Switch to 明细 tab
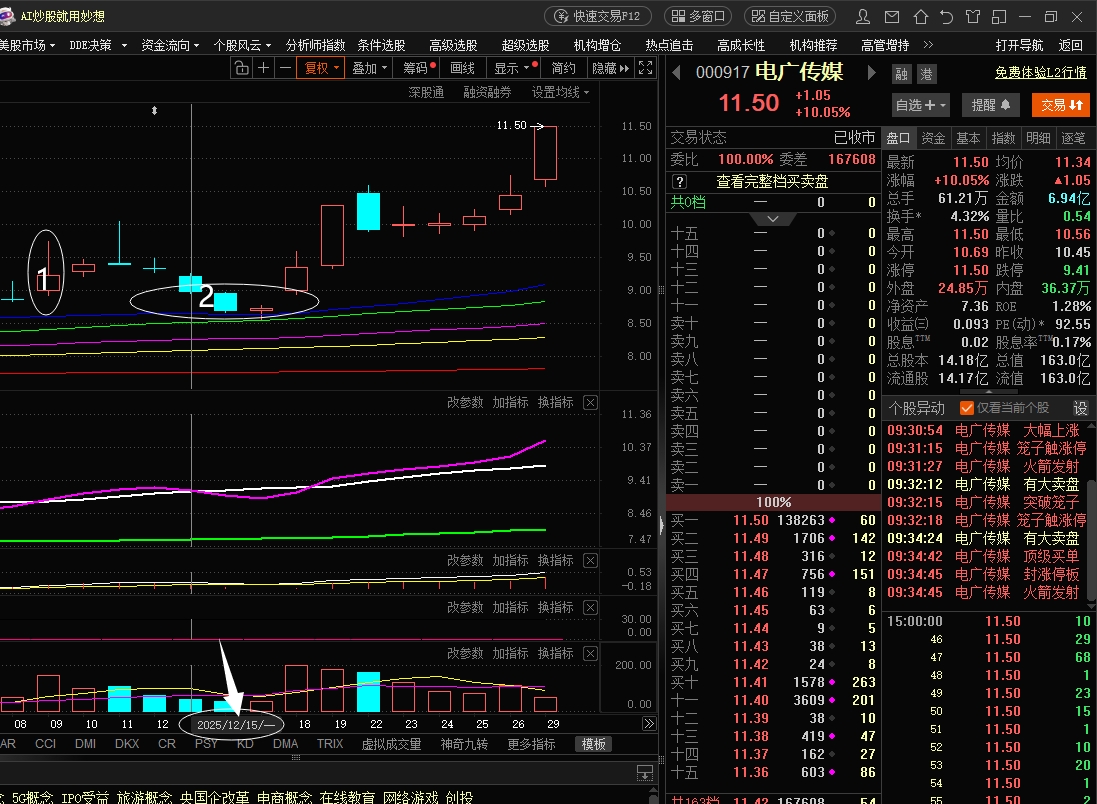Image resolution: width=1097 pixels, height=804 pixels. pyautogui.click(x=1038, y=139)
